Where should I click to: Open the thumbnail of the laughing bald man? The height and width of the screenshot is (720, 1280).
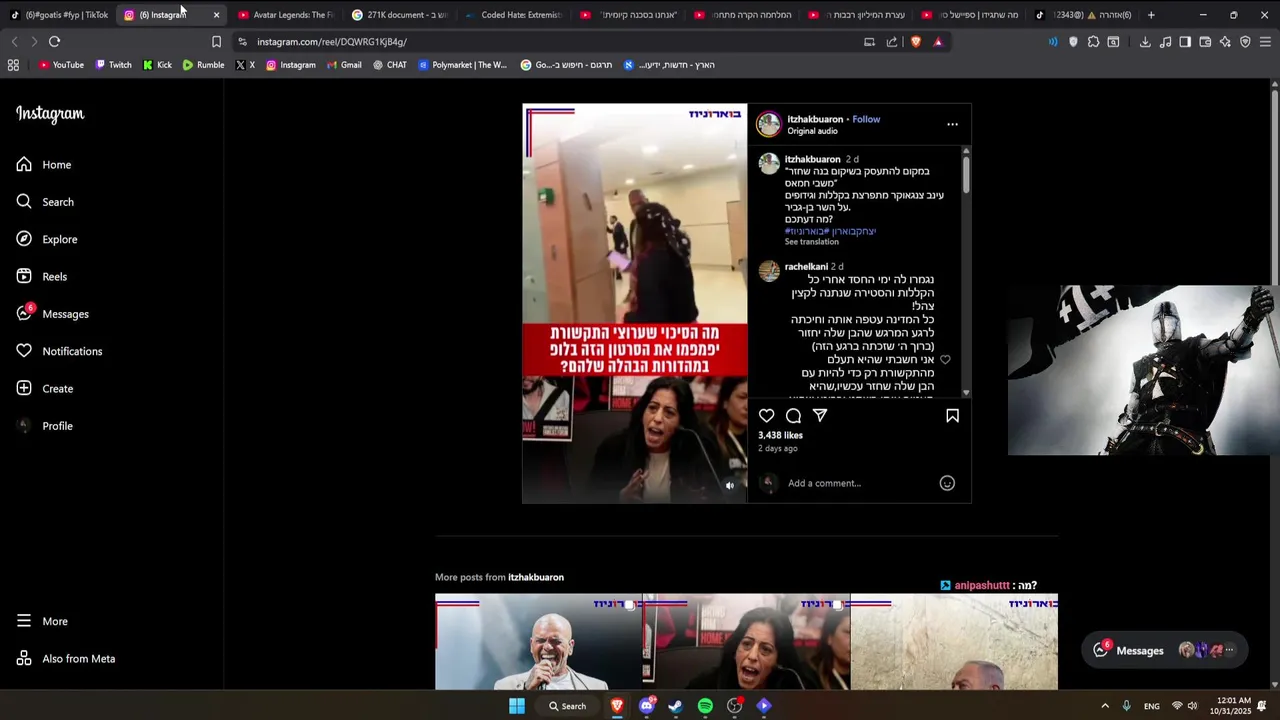538,641
